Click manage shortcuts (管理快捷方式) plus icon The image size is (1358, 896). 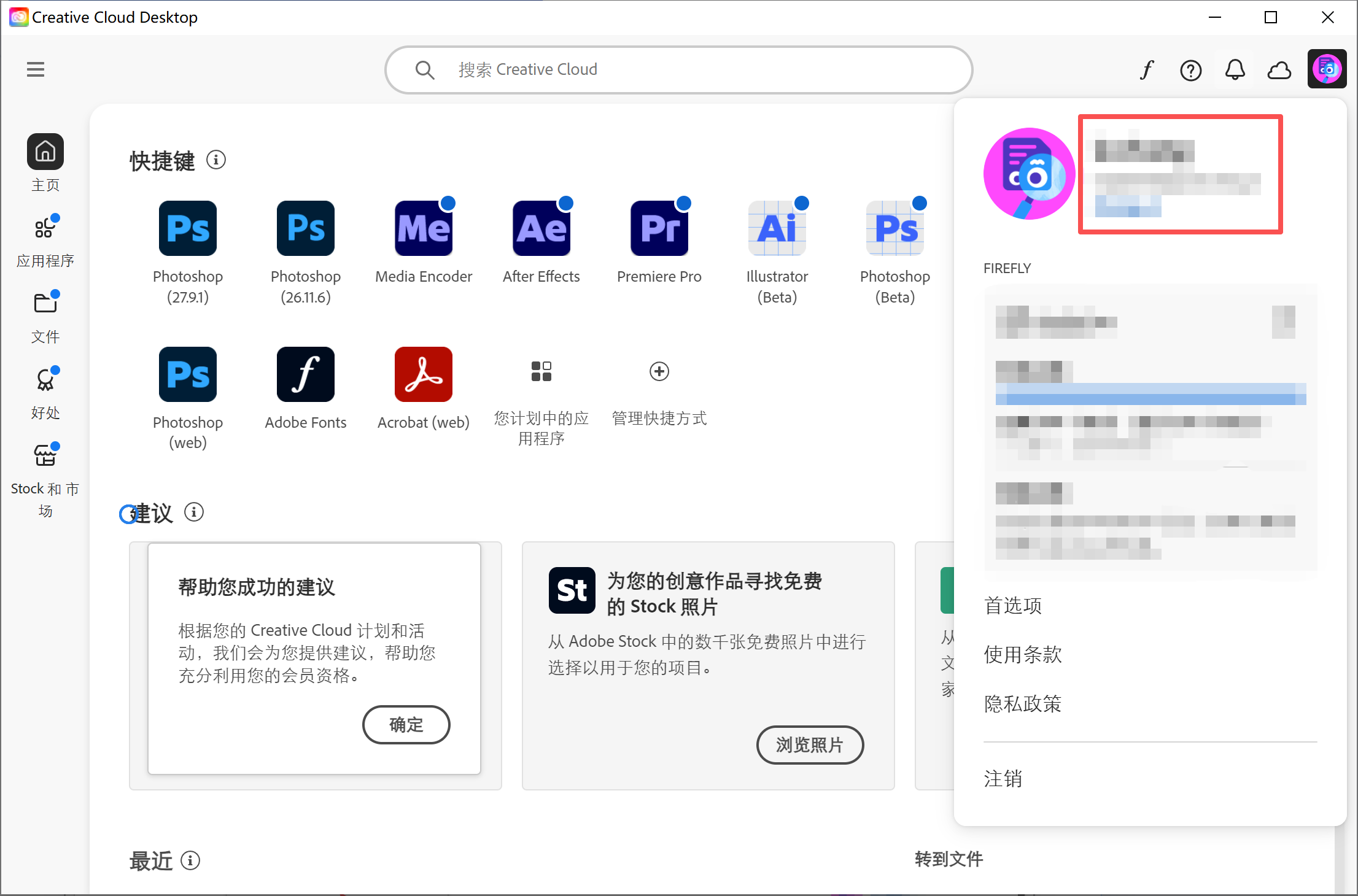659,371
